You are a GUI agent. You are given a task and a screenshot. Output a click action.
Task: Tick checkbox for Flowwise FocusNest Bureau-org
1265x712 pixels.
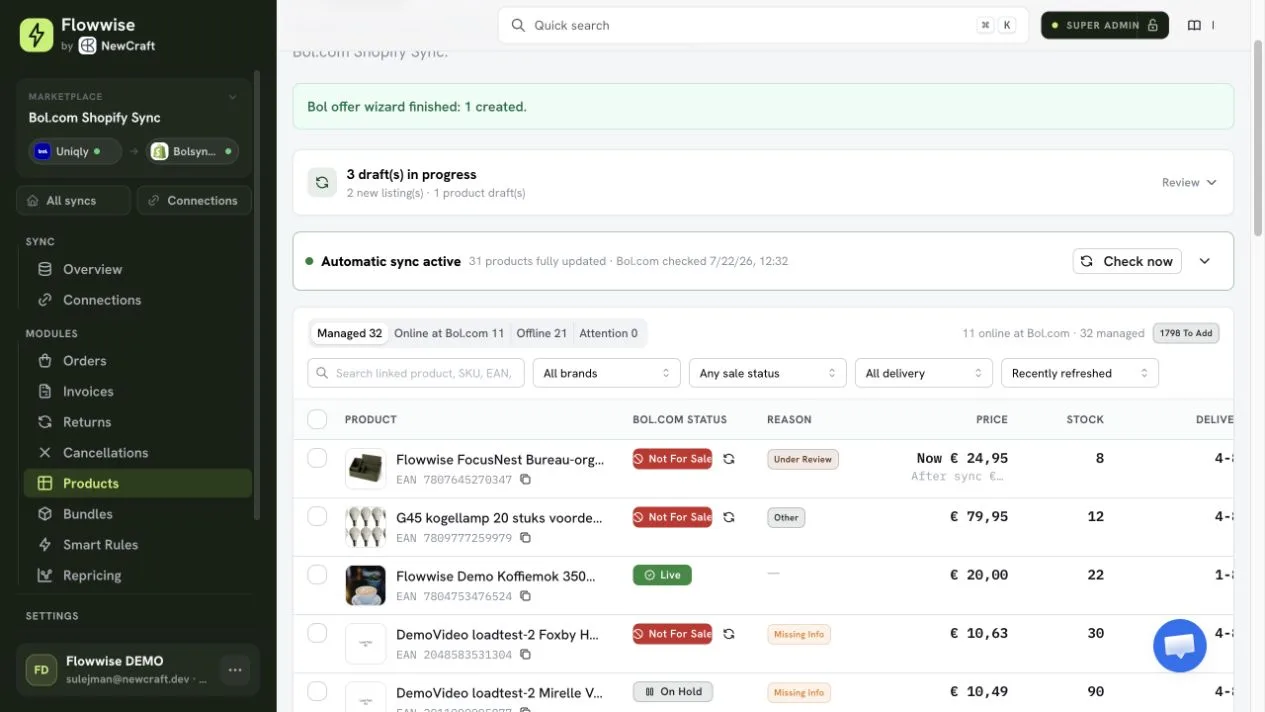pos(317,458)
